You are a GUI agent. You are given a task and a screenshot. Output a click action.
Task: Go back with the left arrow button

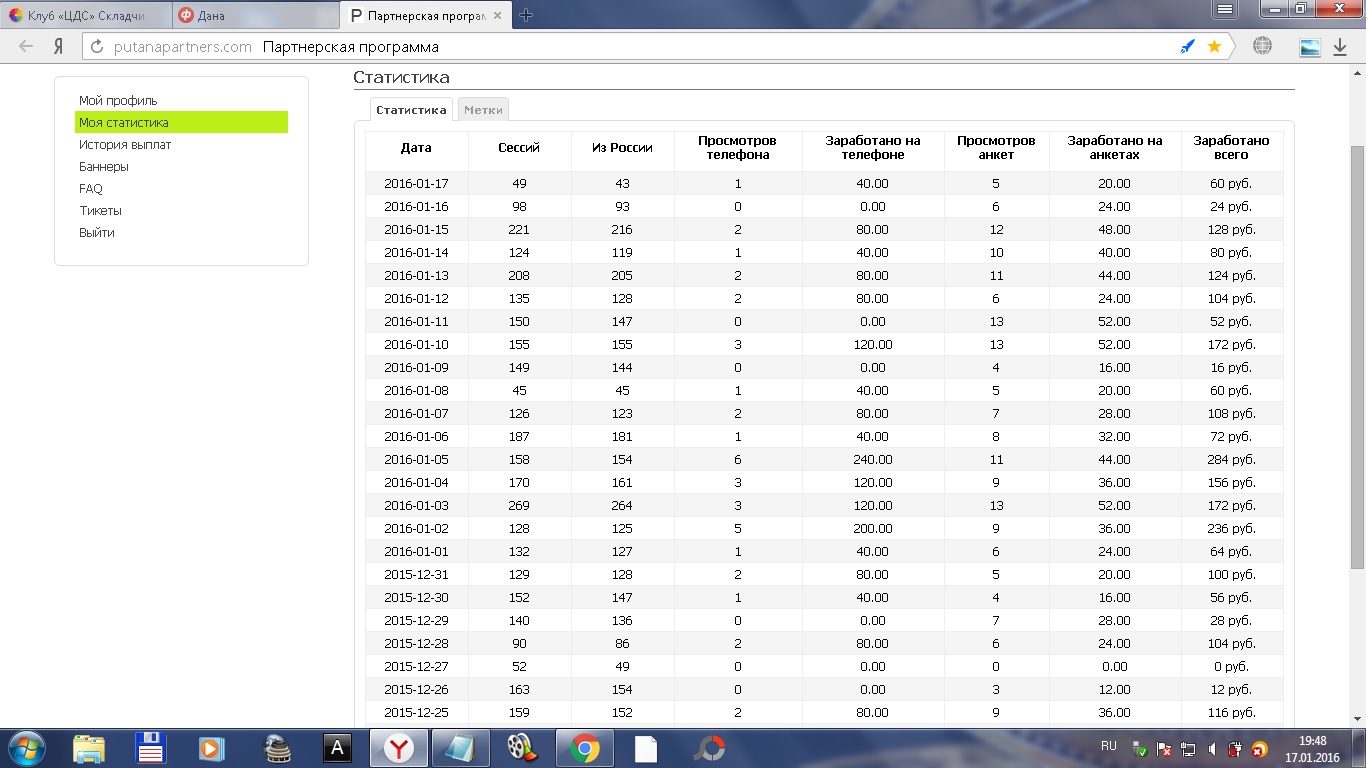(26, 47)
